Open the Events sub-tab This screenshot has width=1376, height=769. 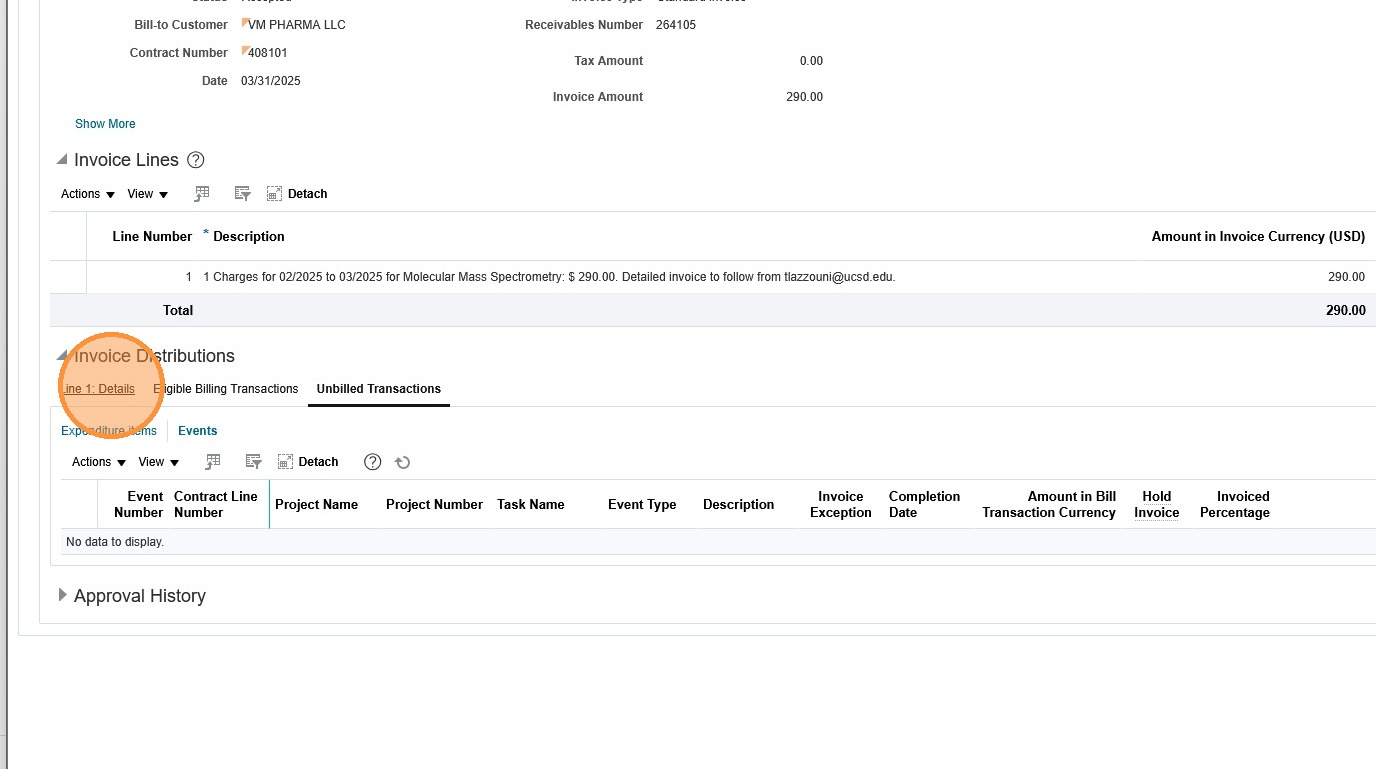[x=198, y=431]
